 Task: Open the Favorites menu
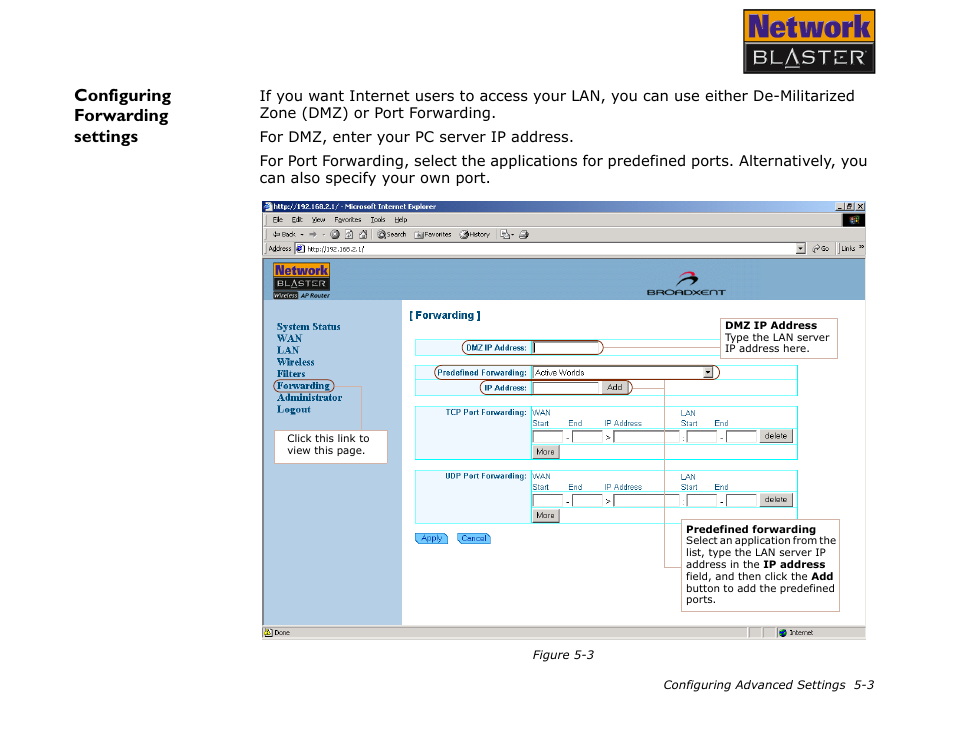click(x=347, y=220)
